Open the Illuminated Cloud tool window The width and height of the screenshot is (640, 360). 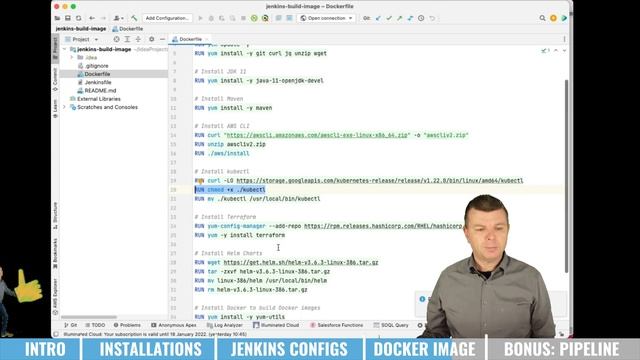276,325
